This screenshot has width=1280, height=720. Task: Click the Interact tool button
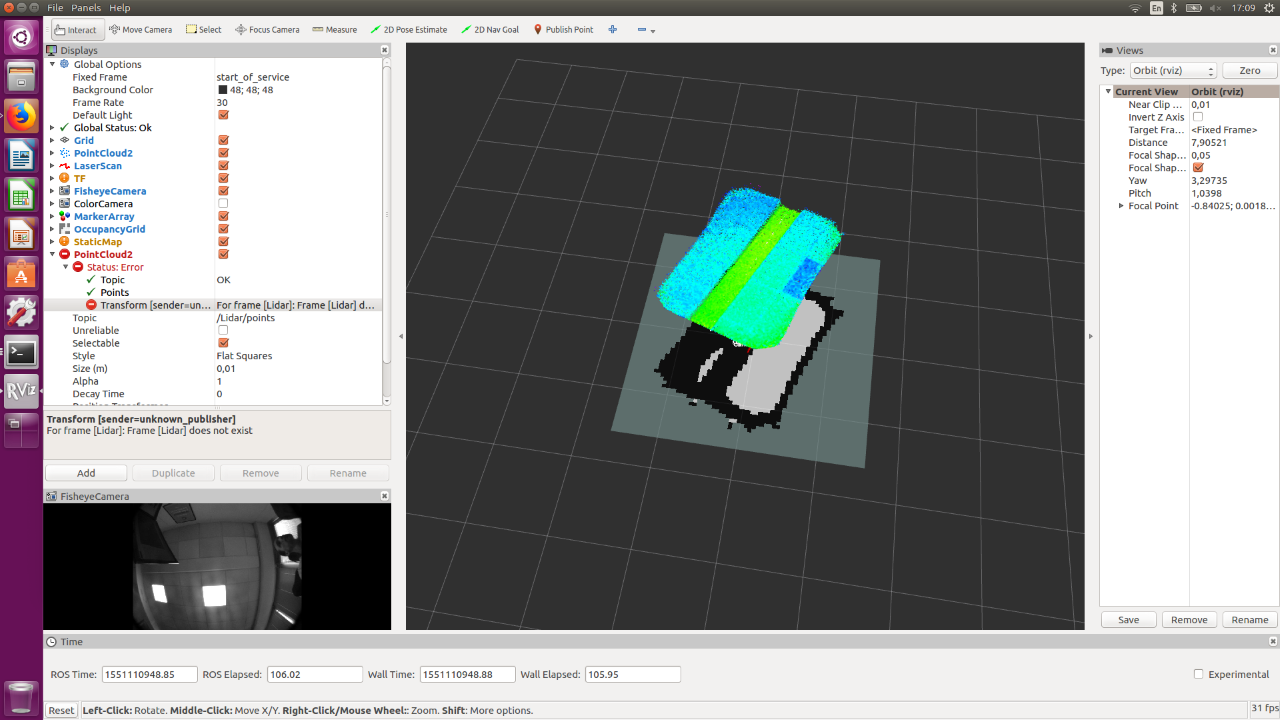76,30
